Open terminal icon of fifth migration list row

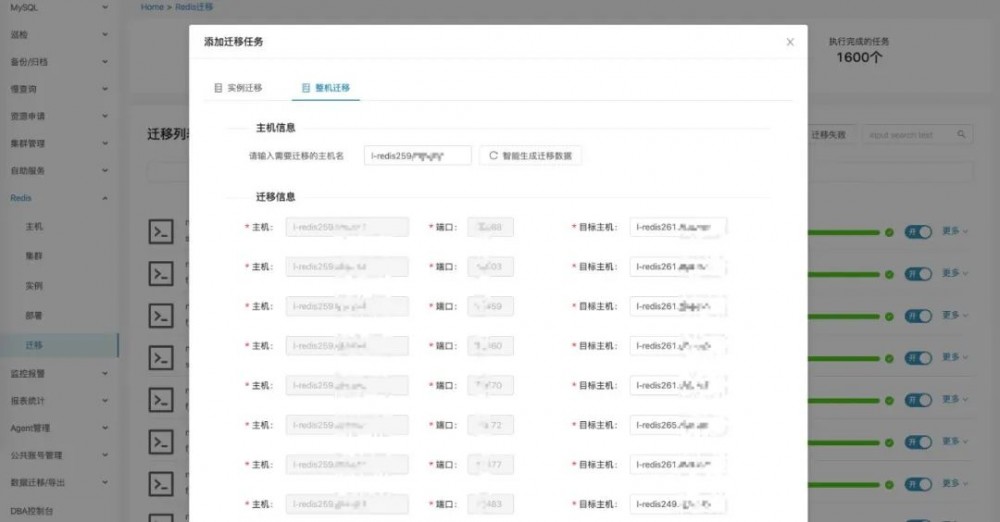pyautogui.click(x=161, y=400)
